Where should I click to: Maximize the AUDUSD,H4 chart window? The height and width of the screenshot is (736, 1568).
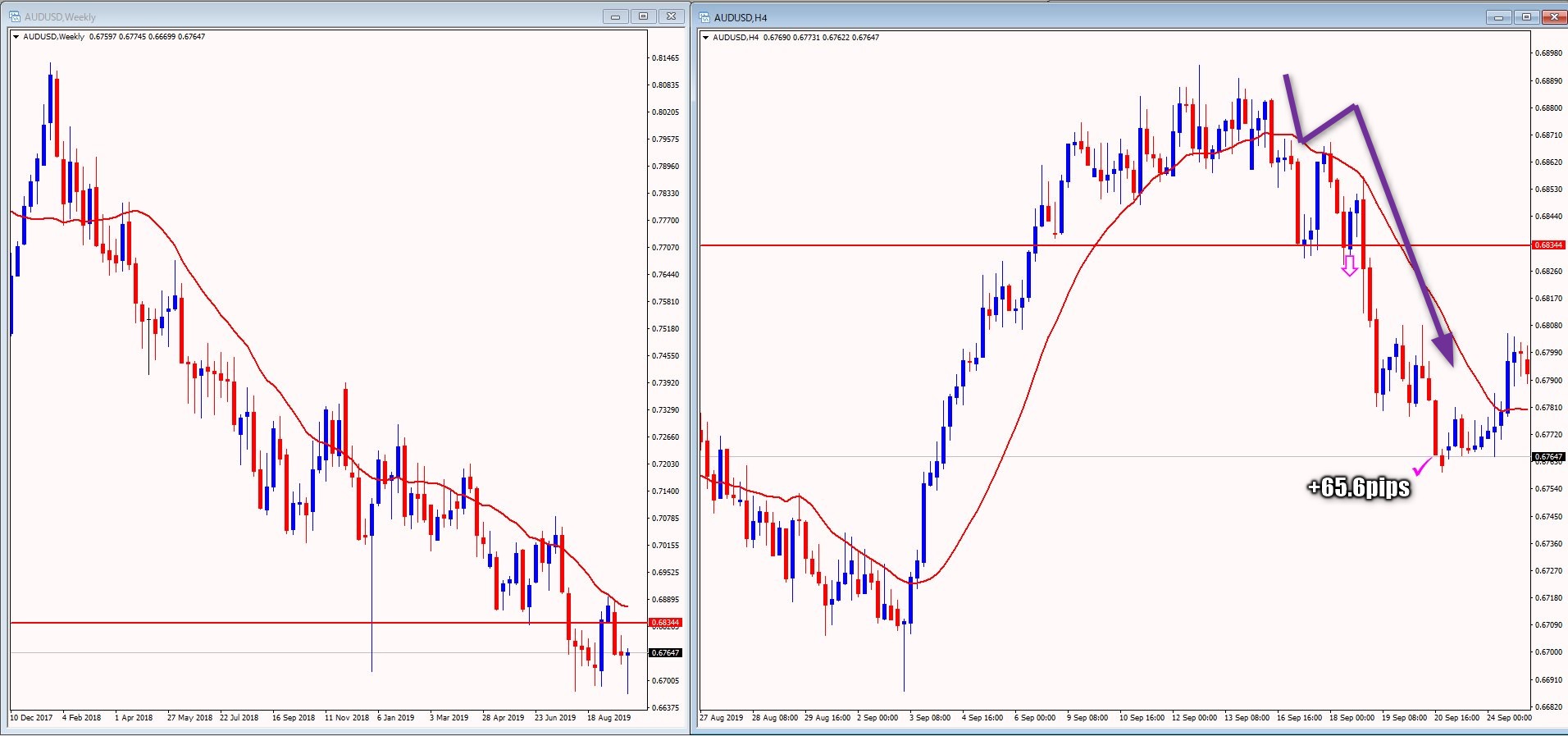click(x=1526, y=17)
